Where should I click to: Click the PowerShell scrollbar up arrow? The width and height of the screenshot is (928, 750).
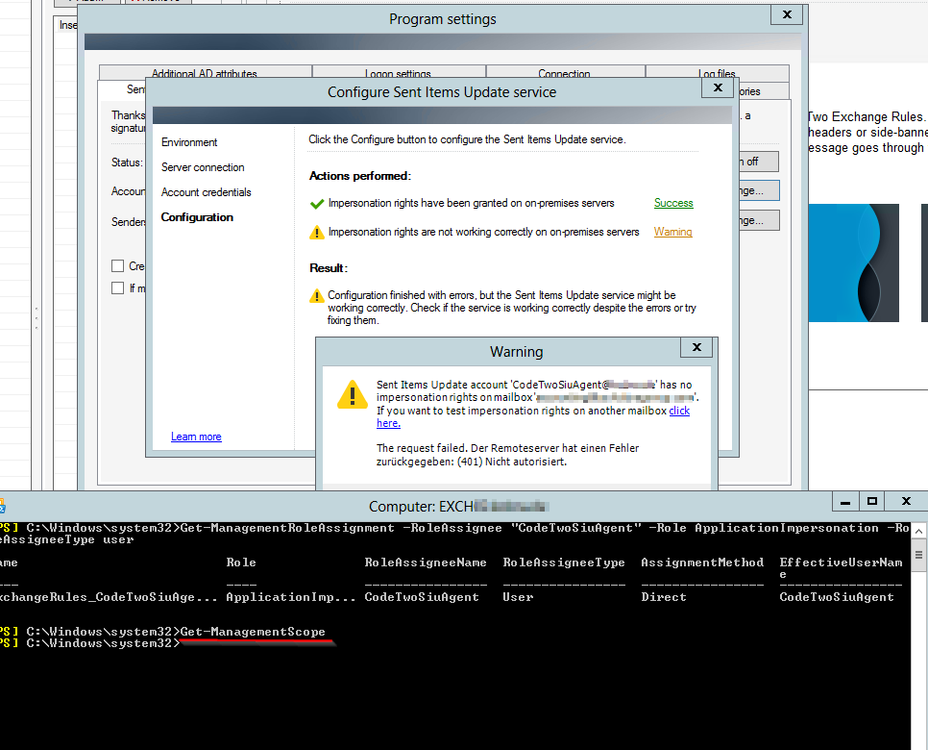[x=919, y=526]
